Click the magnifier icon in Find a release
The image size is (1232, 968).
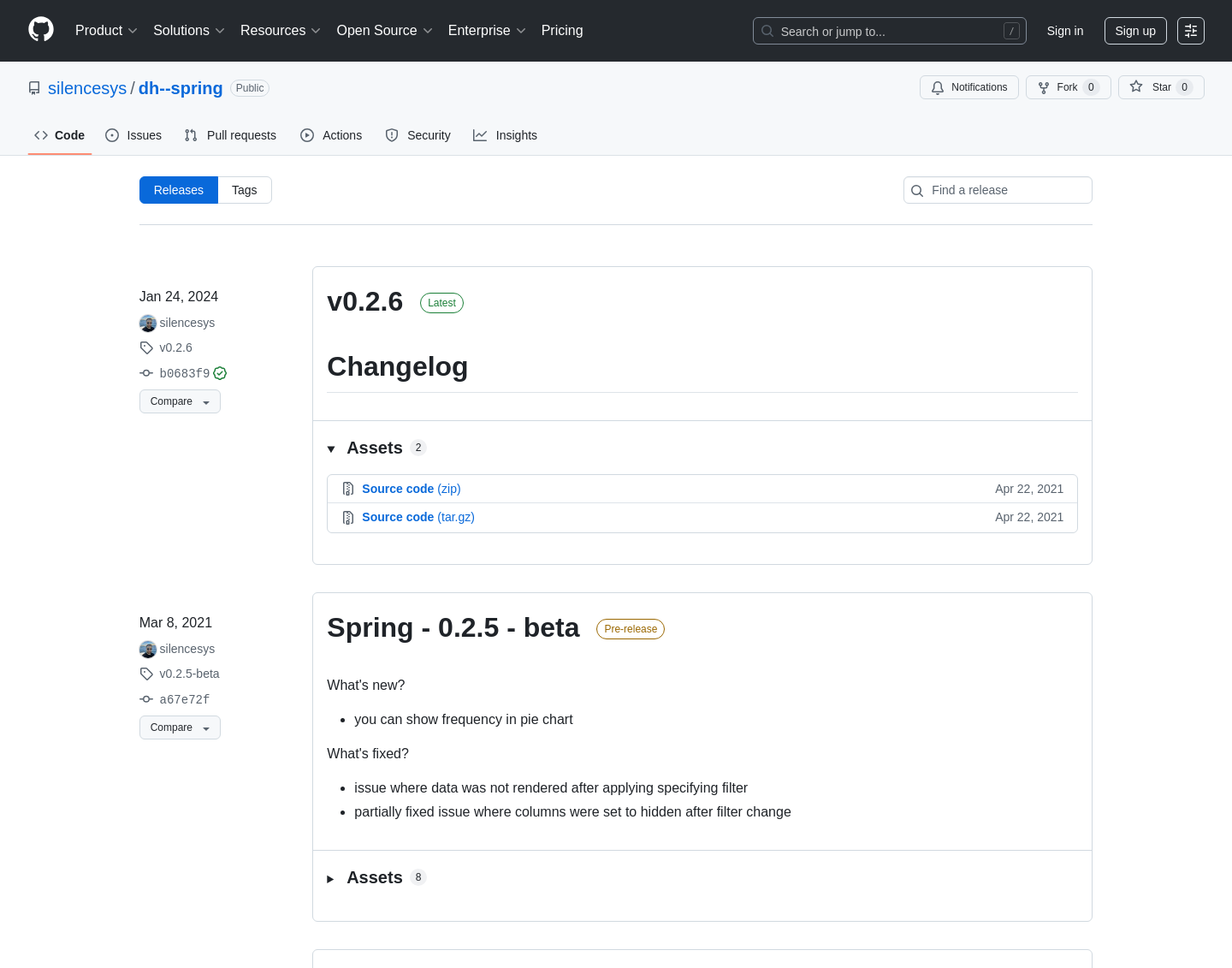coord(917,191)
